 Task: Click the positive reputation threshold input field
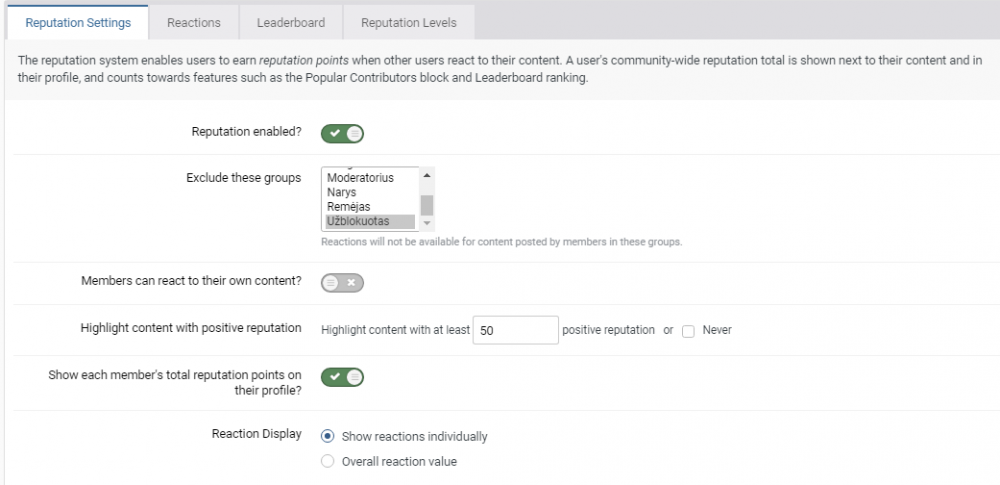[515, 330]
